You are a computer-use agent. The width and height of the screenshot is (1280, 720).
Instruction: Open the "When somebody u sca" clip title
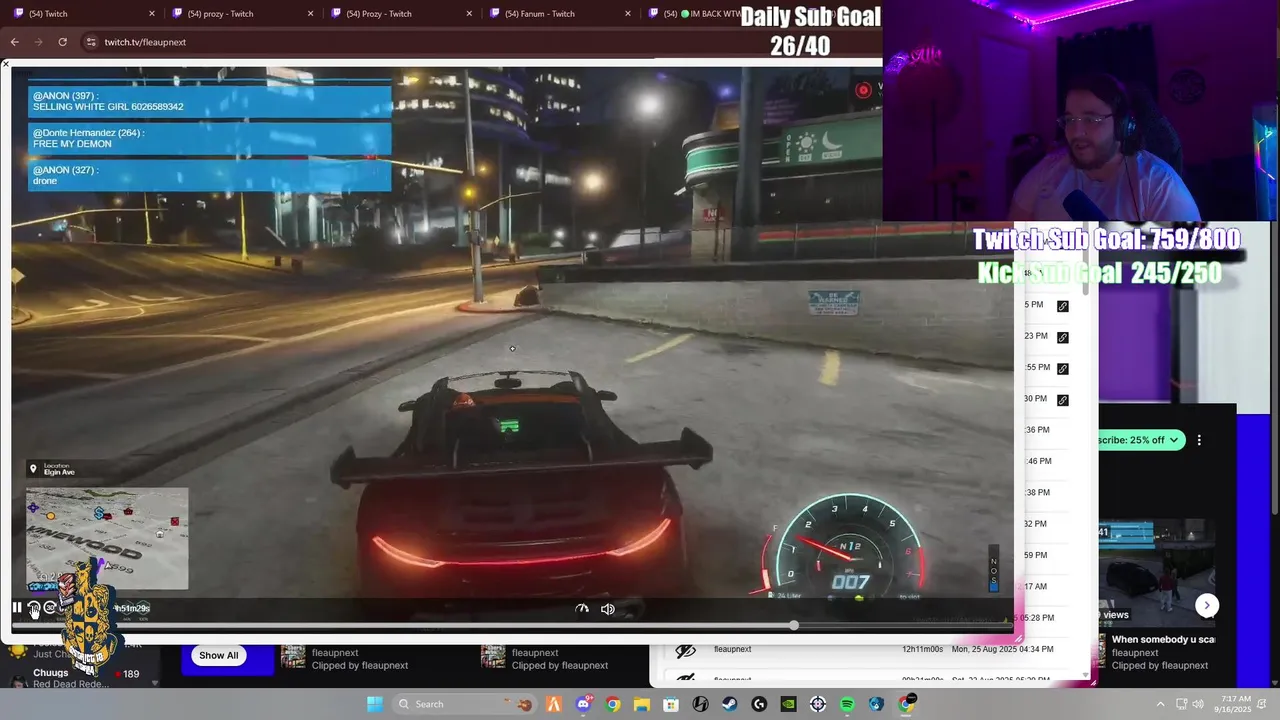coord(1163,639)
